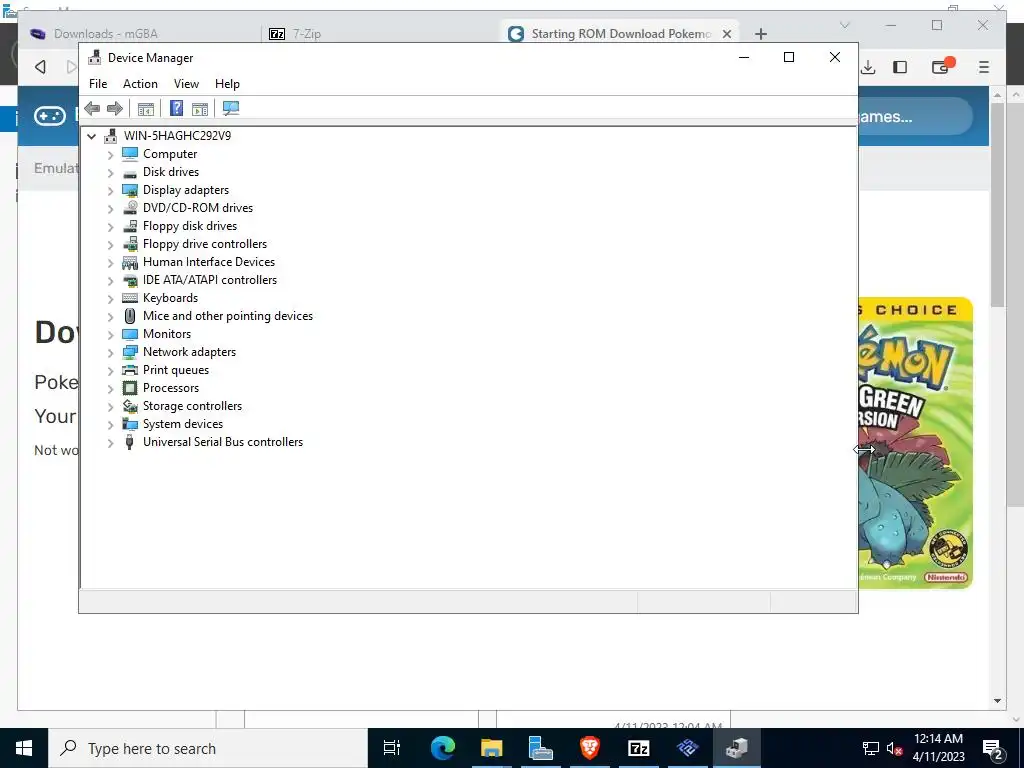Click the Forward arrow in Device Manager toolbar
This screenshot has height=768, width=1024.
pos(115,108)
